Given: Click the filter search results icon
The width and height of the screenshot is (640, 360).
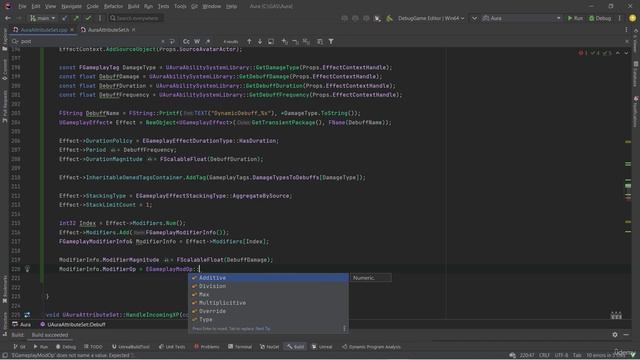Looking at the screenshot, I should click(331, 41).
